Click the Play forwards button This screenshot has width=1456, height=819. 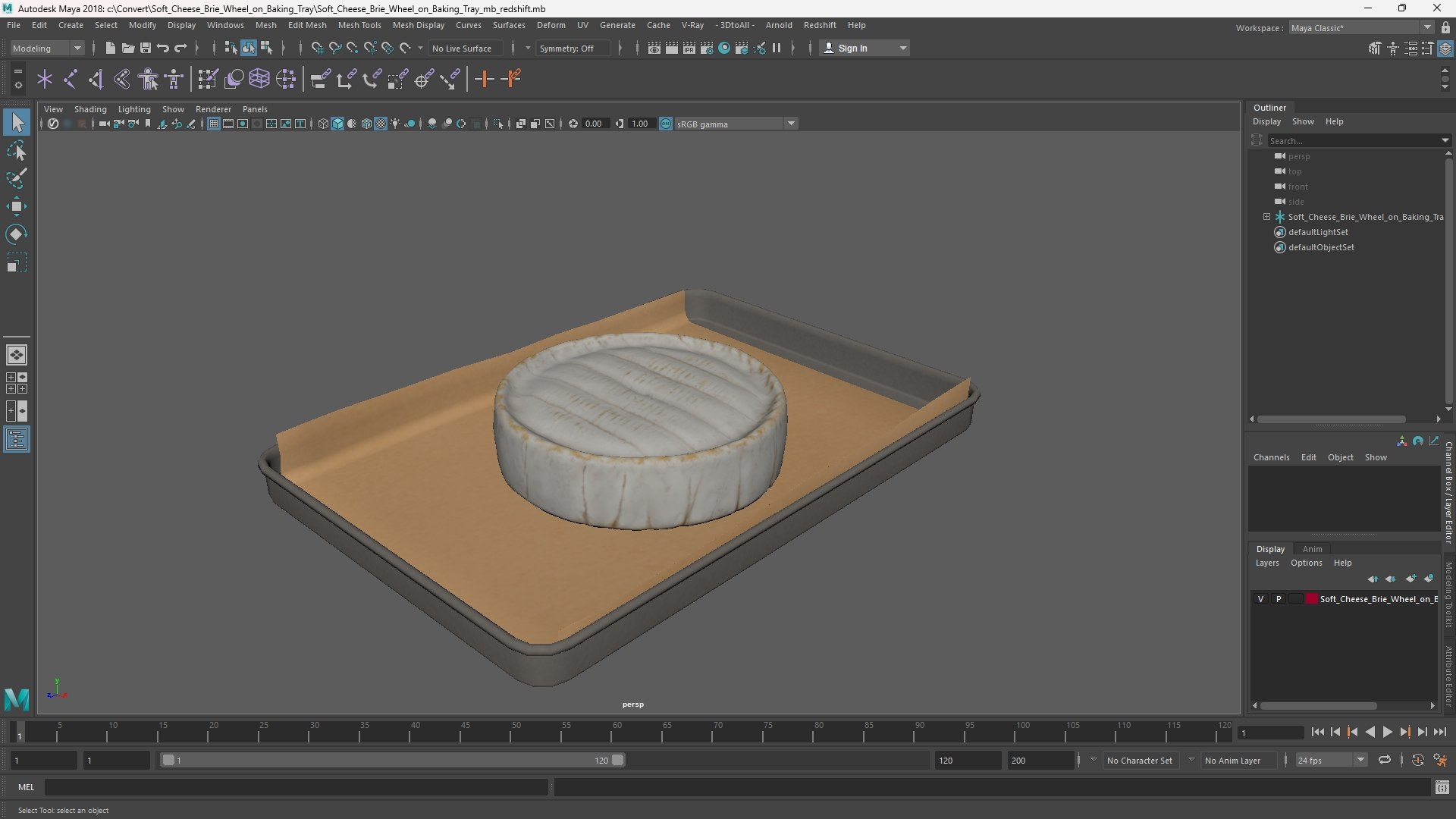click(x=1387, y=732)
